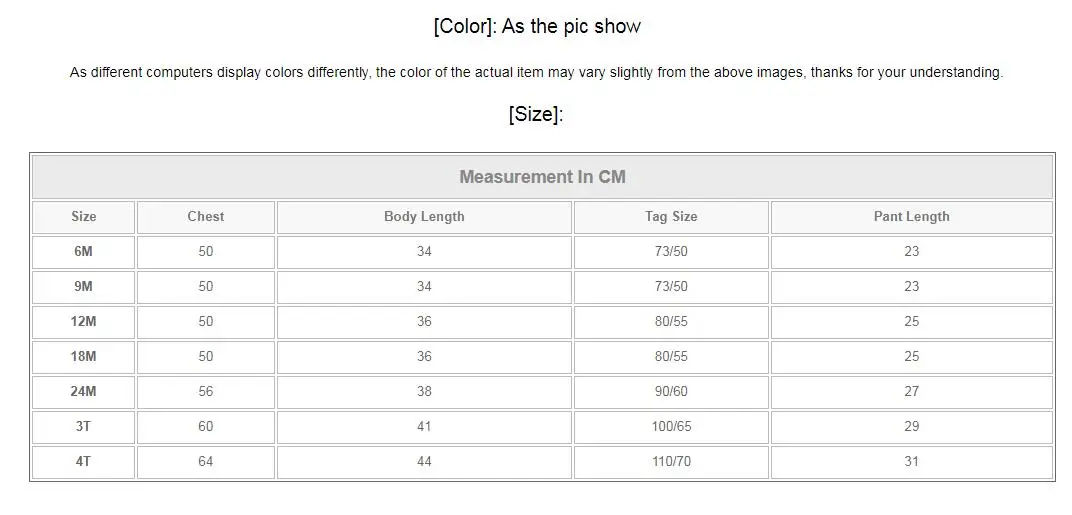The width and height of the screenshot is (1072, 515).
Task: Click the 18M size row label
Action: [x=84, y=357]
